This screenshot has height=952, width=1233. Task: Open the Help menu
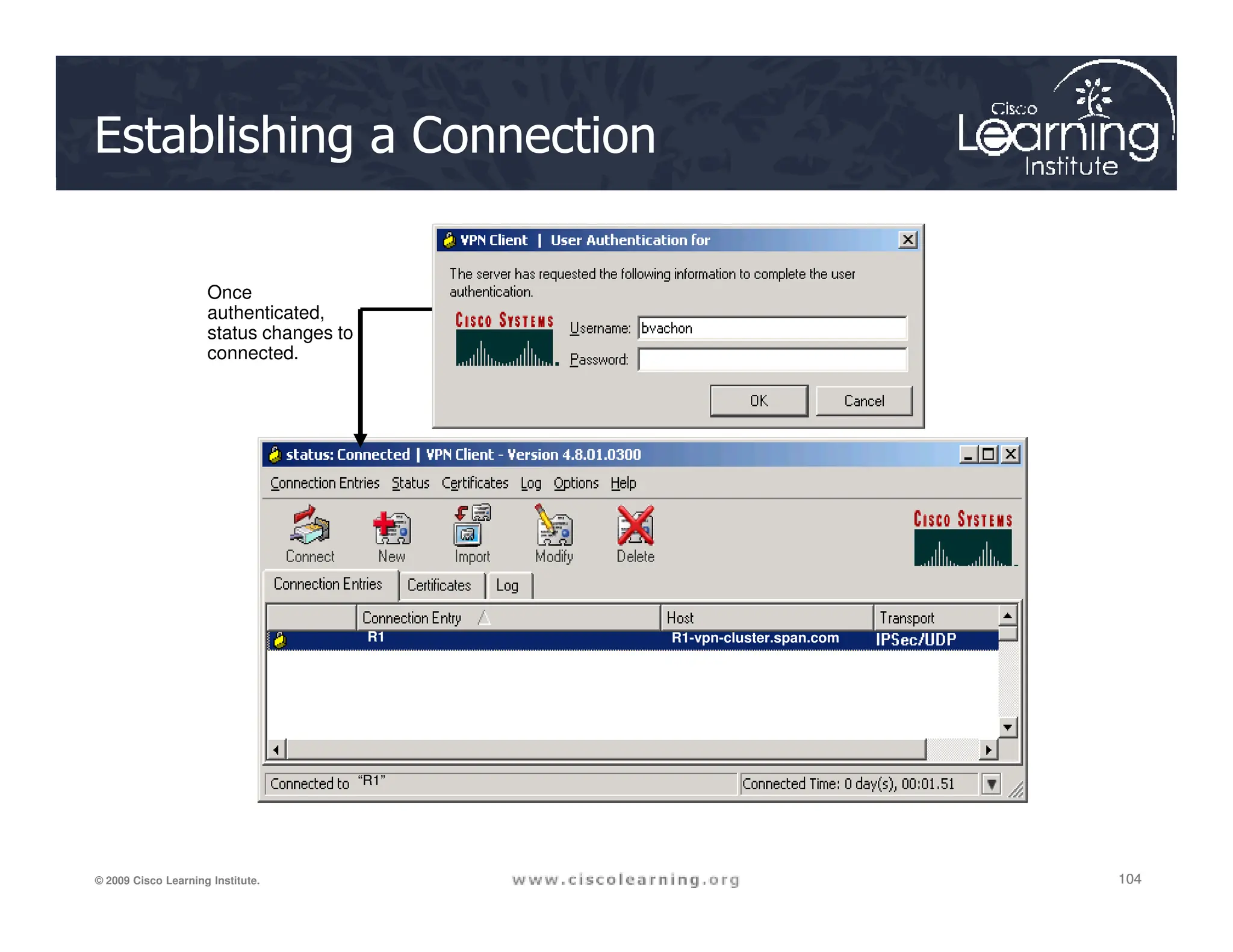(623, 483)
